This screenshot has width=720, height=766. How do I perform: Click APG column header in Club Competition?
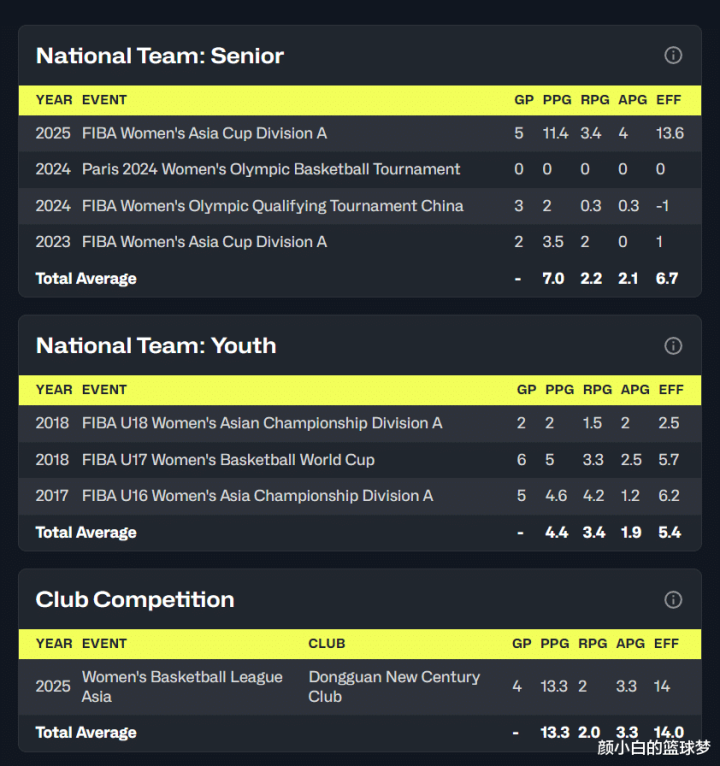tap(631, 644)
